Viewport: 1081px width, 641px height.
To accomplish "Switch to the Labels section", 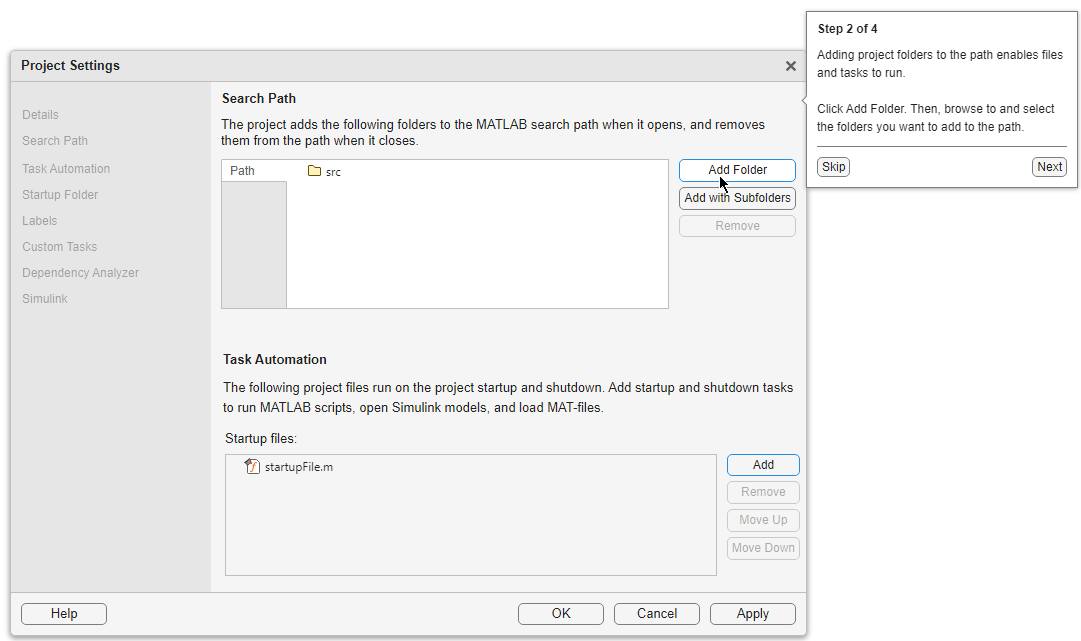I will 40,221.
